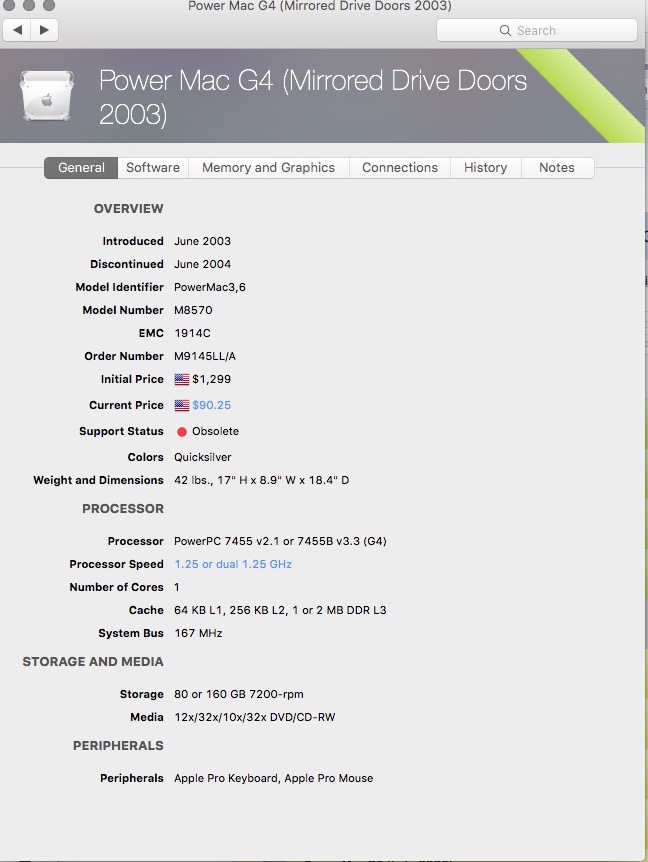648x862 pixels.
Task: Click the window title bar text
Action: [x=320, y=6]
